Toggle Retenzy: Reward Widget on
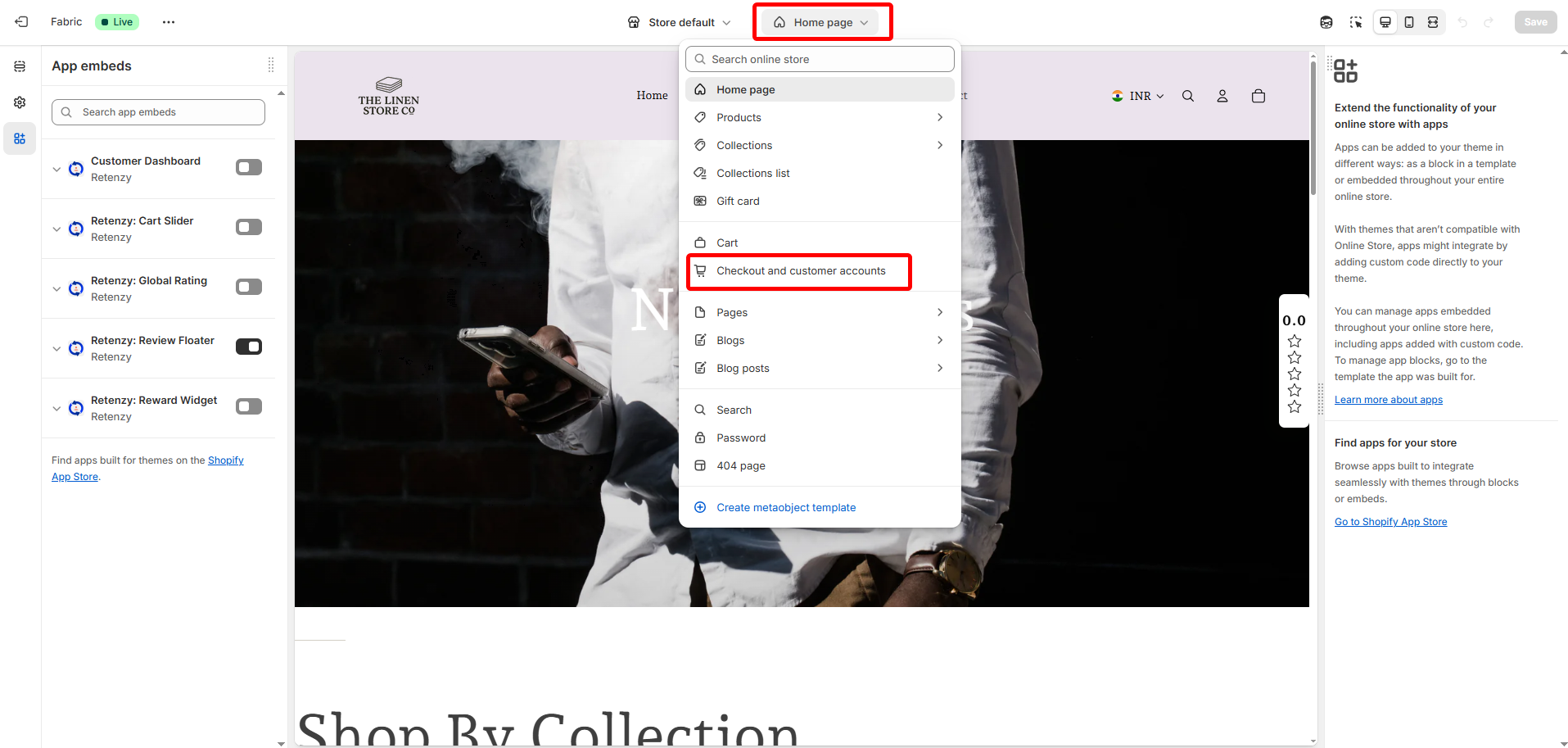Screen dimensions: 1568x748 (x=249, y=406)
